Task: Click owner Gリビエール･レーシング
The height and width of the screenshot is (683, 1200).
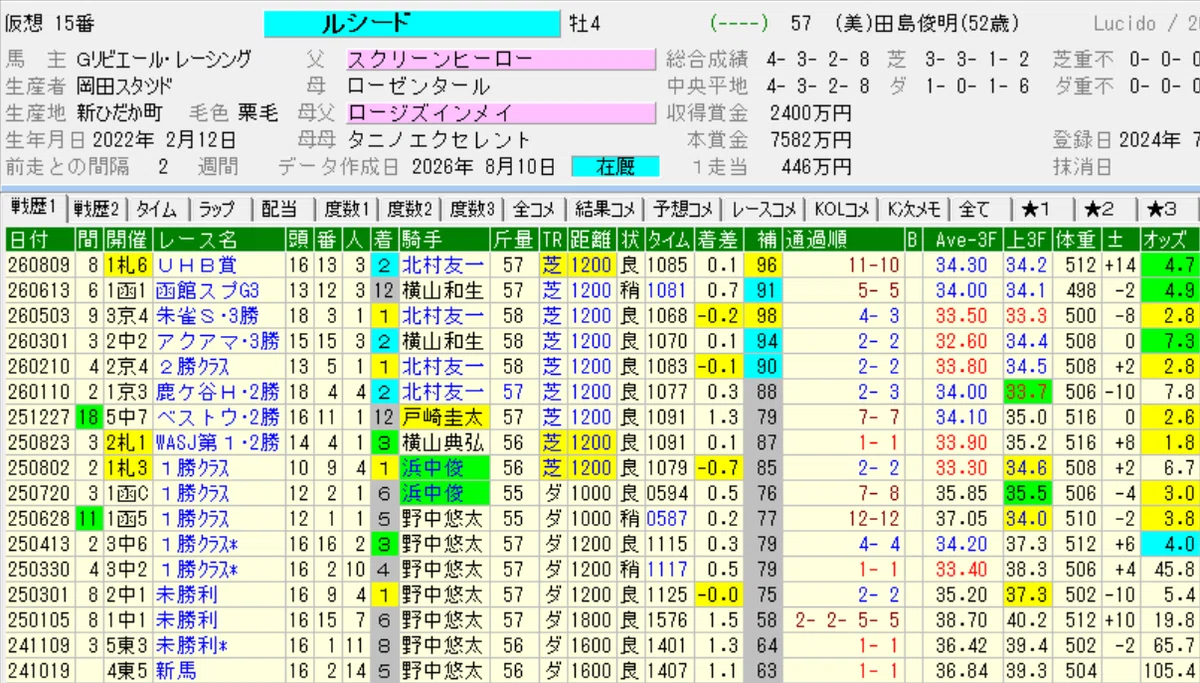Action: (165, 59)
